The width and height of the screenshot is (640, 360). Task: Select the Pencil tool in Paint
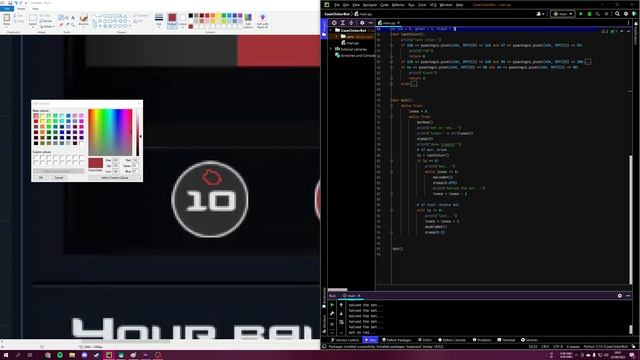tap(61, 18)
